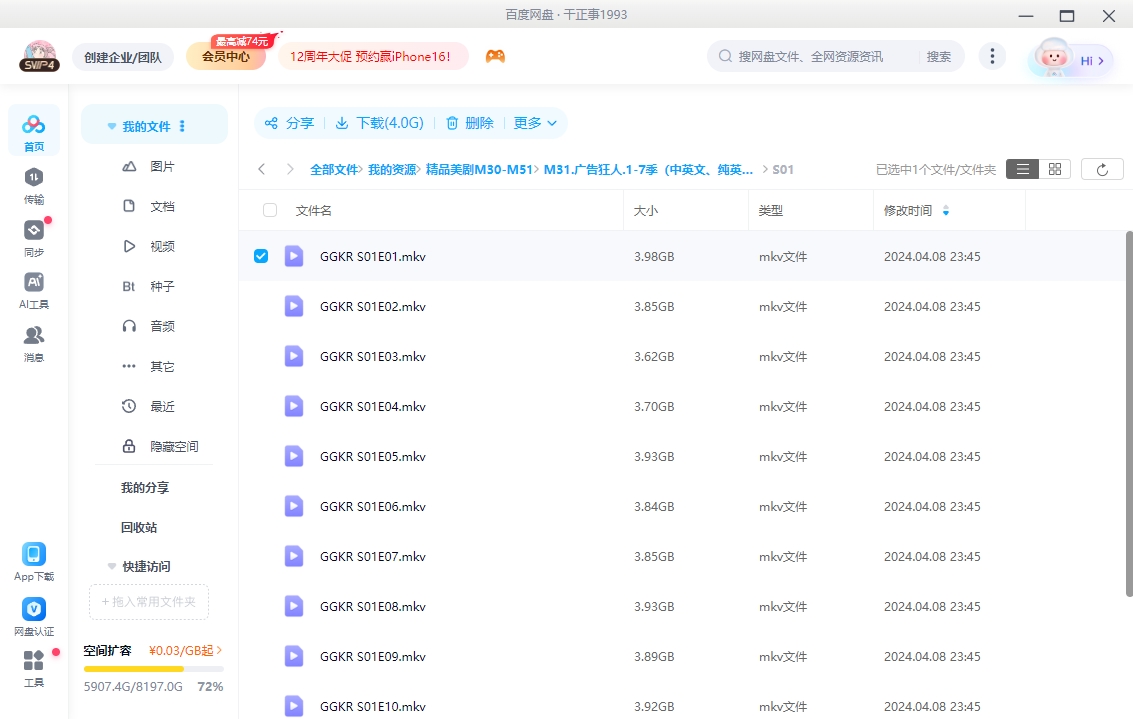Open the 传输 transfer panel icon
The height and width of the screenshot is (719, 1133).
coord(34,185)
